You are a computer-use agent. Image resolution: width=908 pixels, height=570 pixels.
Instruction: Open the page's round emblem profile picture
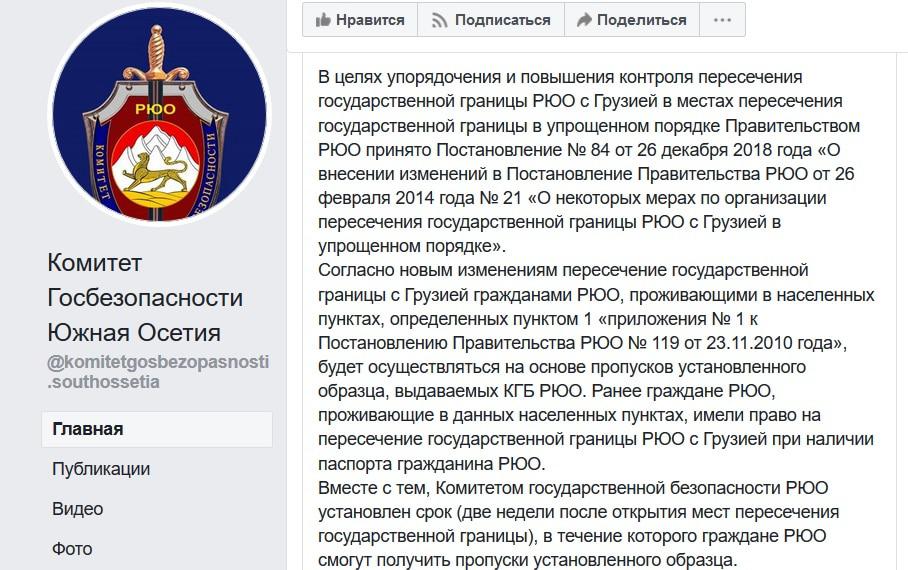click(160, 116)
